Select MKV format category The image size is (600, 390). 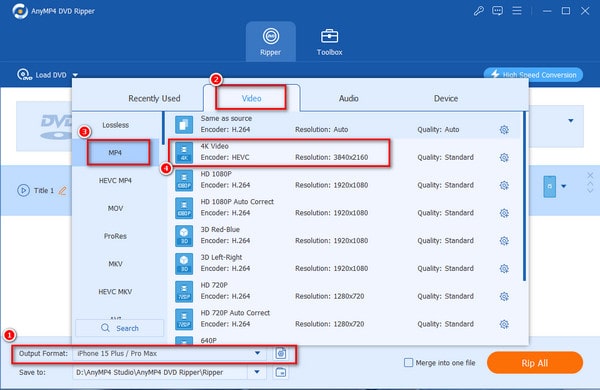coord(116,264)
